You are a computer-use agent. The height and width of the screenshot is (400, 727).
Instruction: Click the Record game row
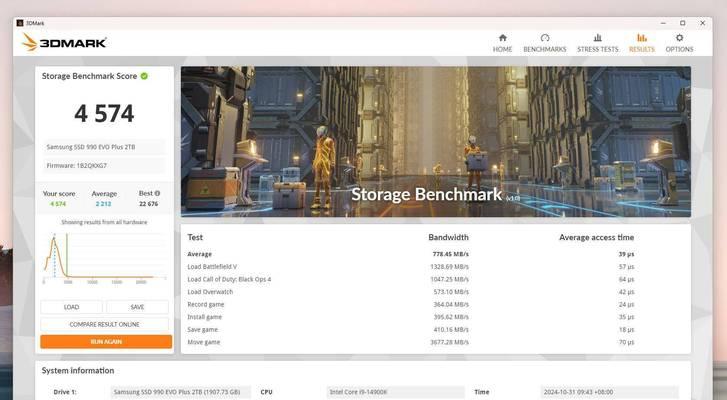[410, 305]
